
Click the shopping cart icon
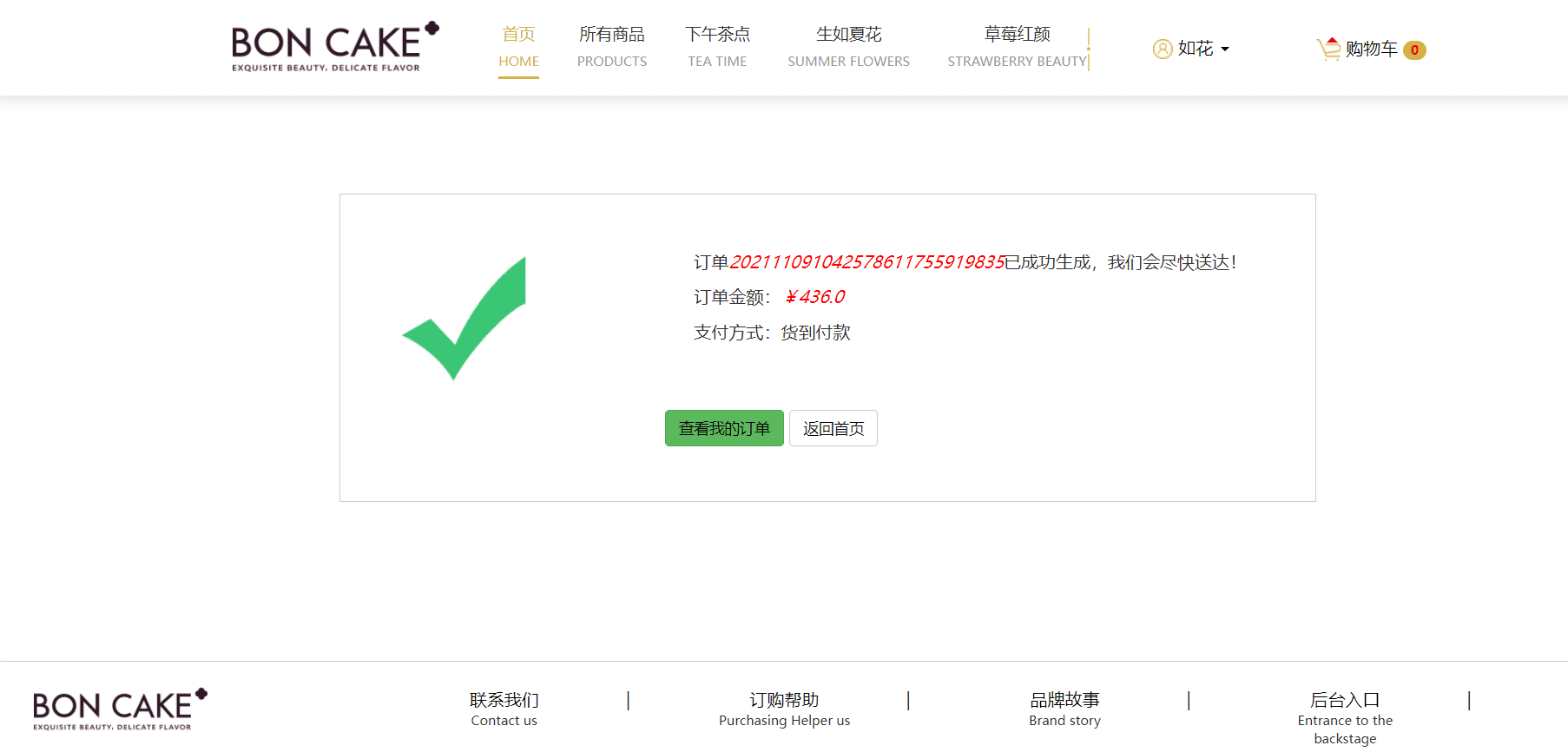click(x=1328, y=49)
